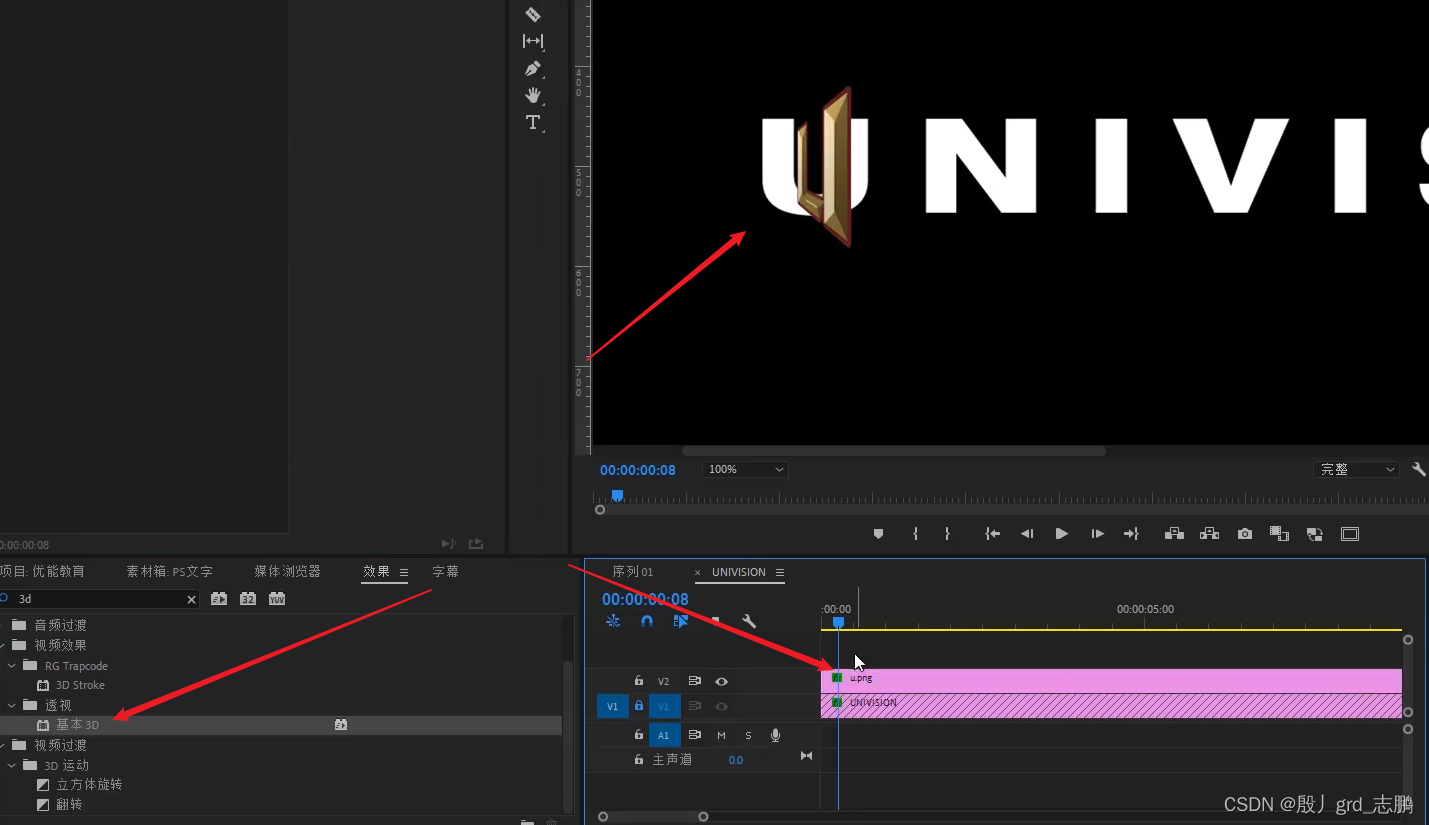Switch to the 媒体浏览器 tab
This screenshot has width=1429, height=825.
287,572
